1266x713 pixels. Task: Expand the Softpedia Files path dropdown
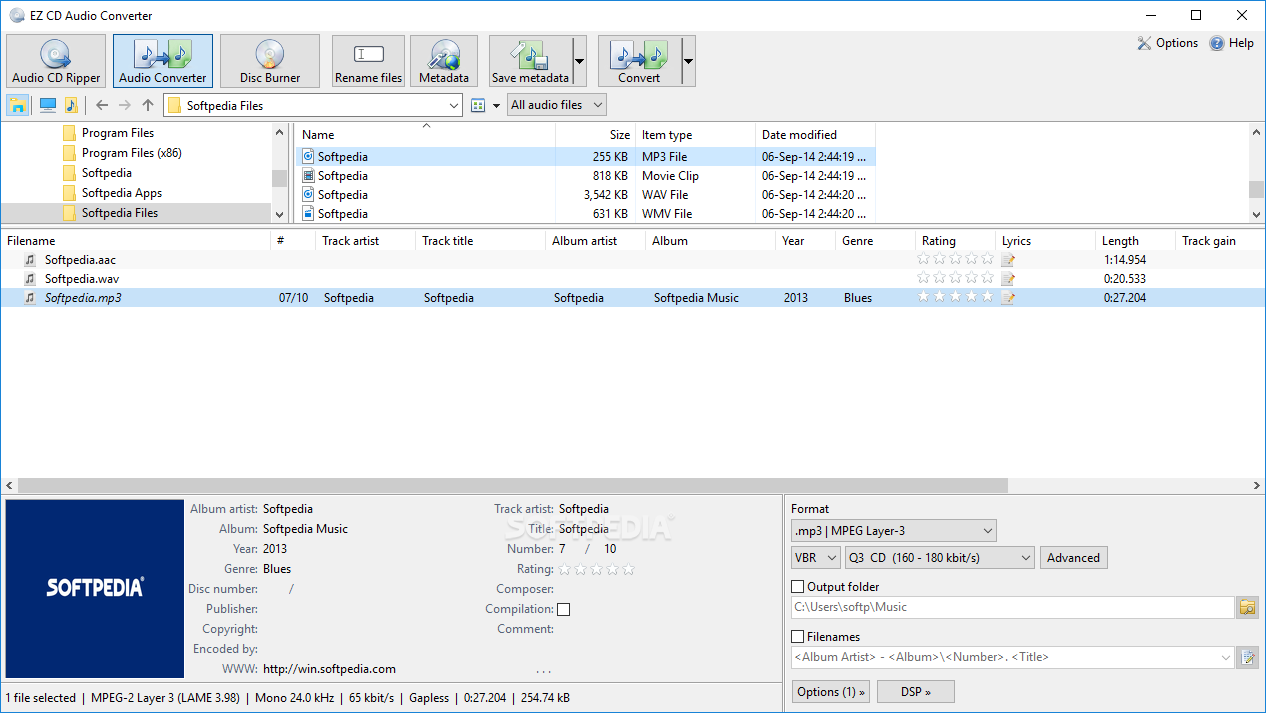(x=453, y=105)
